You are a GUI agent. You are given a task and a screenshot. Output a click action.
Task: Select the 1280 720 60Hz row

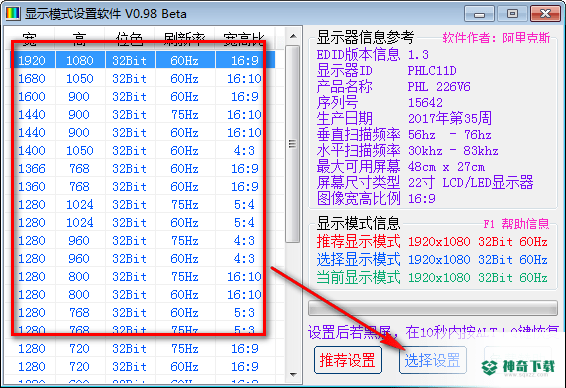click(x=142, y=367)
